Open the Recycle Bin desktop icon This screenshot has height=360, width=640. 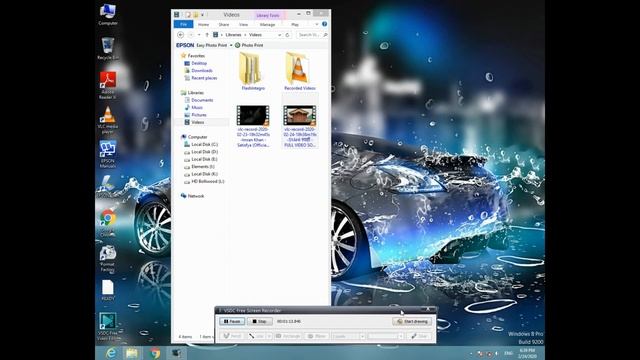coord(108,48)
